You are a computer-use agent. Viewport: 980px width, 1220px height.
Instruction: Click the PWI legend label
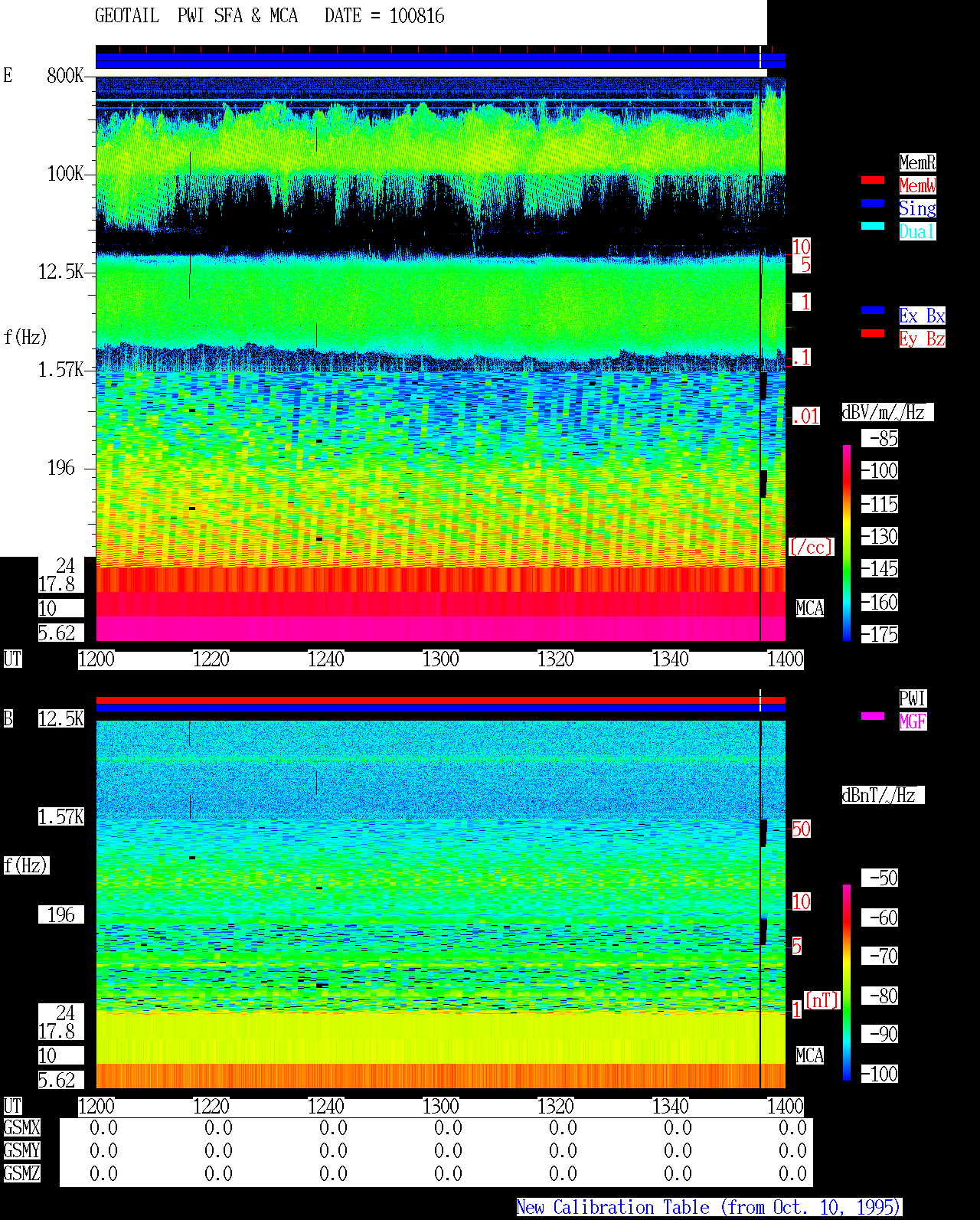coord(913,698)
